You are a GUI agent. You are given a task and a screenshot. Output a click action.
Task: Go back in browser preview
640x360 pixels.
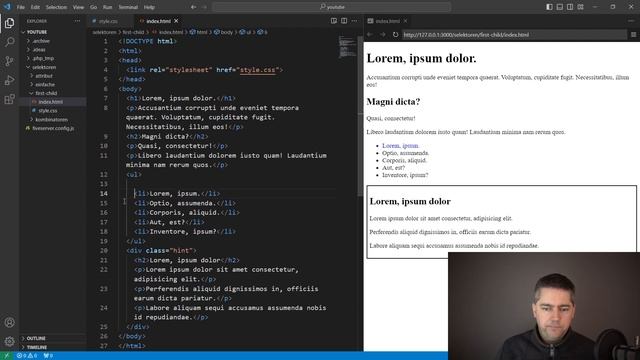(x=370, y=35)
